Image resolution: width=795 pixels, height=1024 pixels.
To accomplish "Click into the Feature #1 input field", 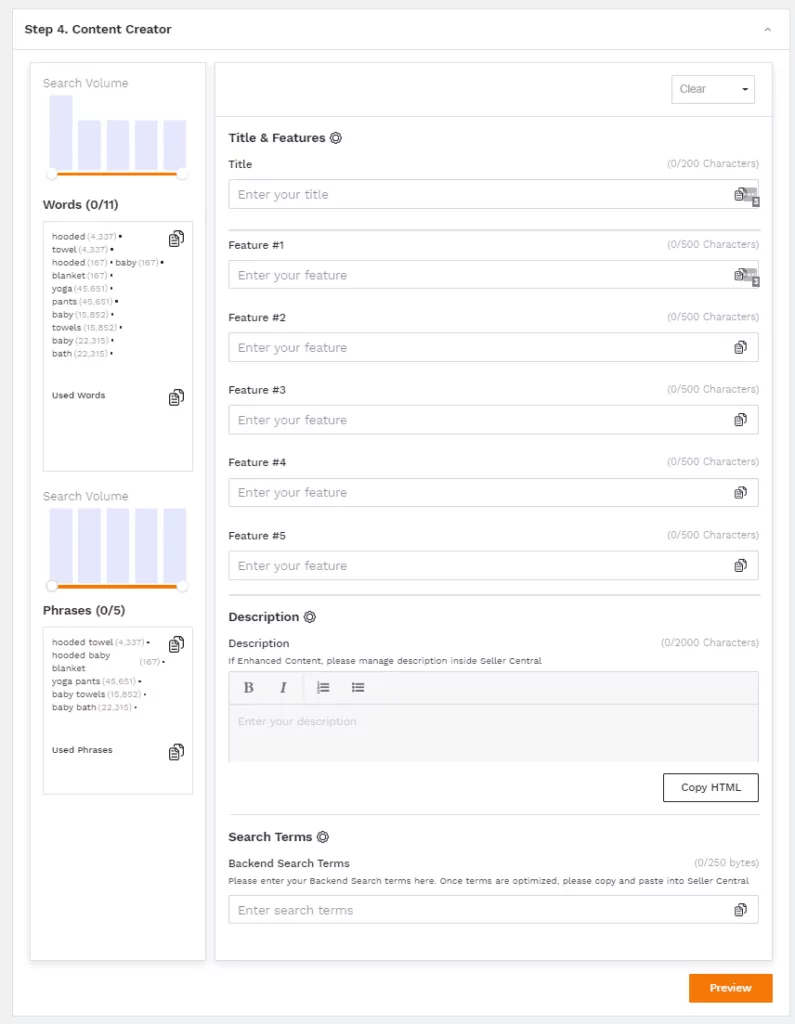I will coord(480,275).
